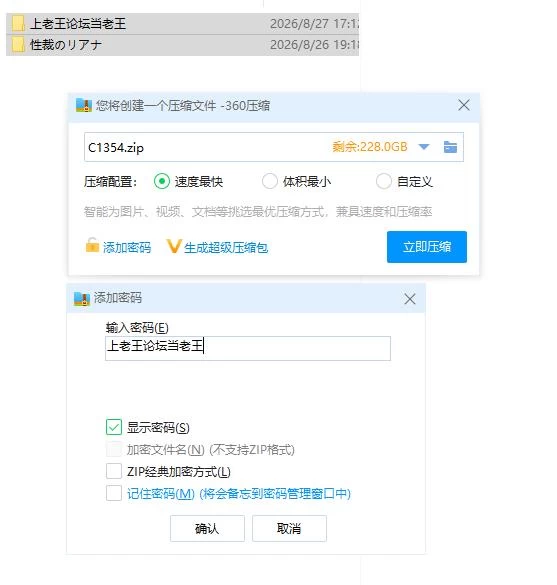Click date 2026/8/27 of first folder
Screen dimensions: 557x585
coord(299,24)
